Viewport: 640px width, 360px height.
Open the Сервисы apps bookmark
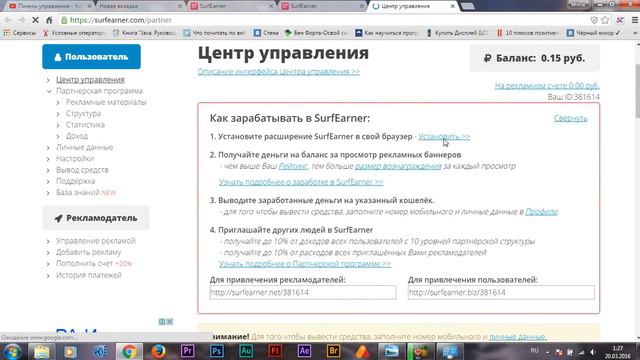pos(20,33)
